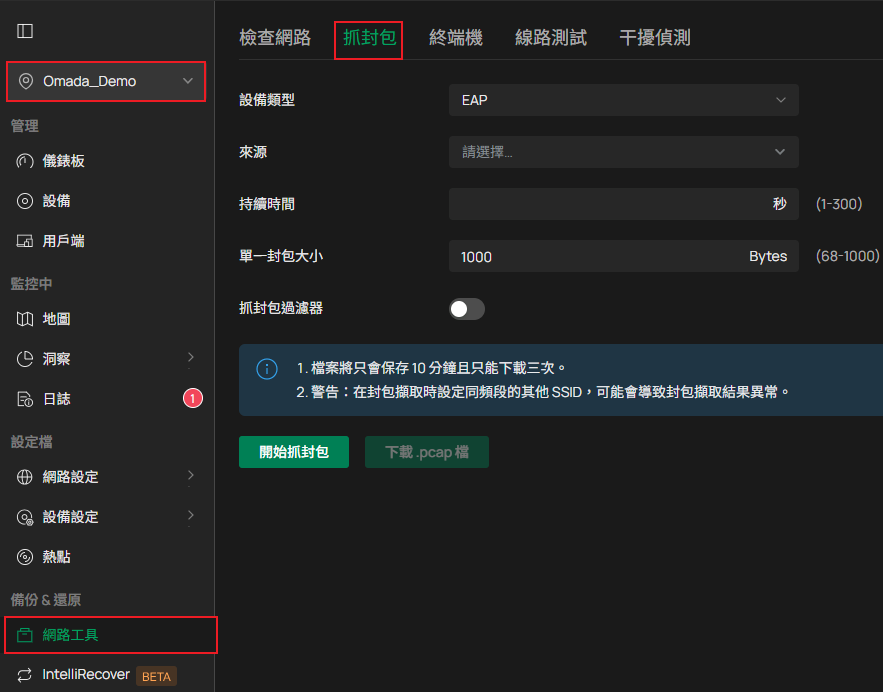The image size is (883, 692).
Task: Click the info icon in notice box
Action: (x=267, y=369)
